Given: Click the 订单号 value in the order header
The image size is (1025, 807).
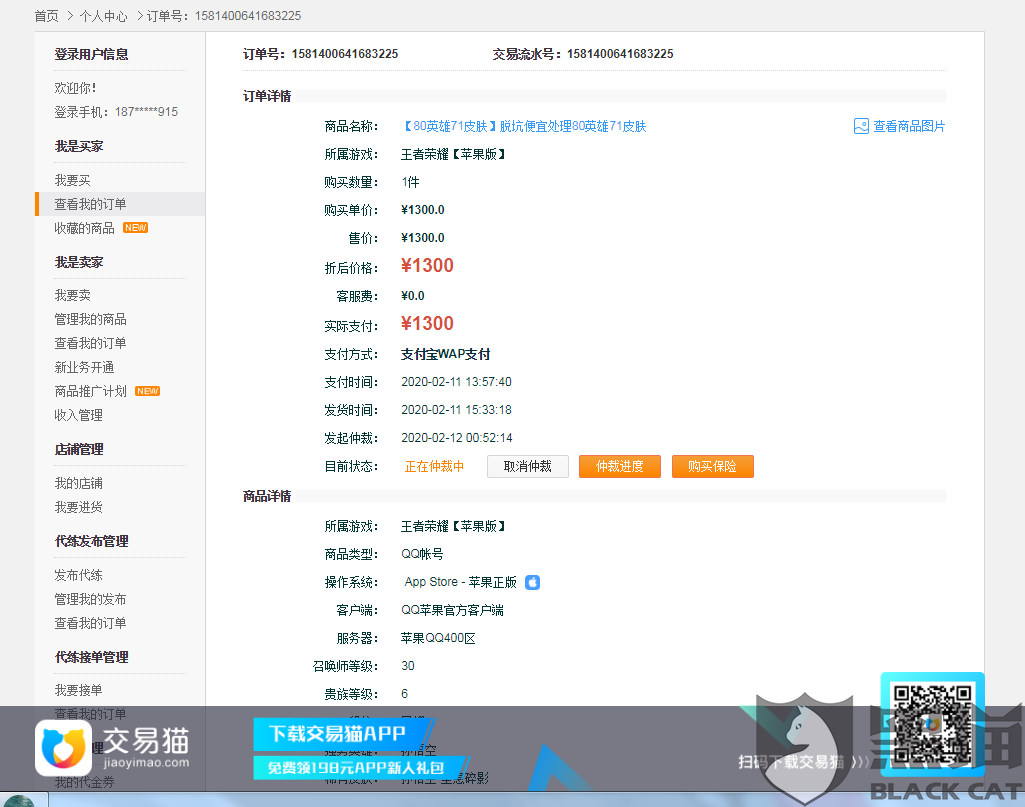Looking at the screenshot, I should coord(345,54).
